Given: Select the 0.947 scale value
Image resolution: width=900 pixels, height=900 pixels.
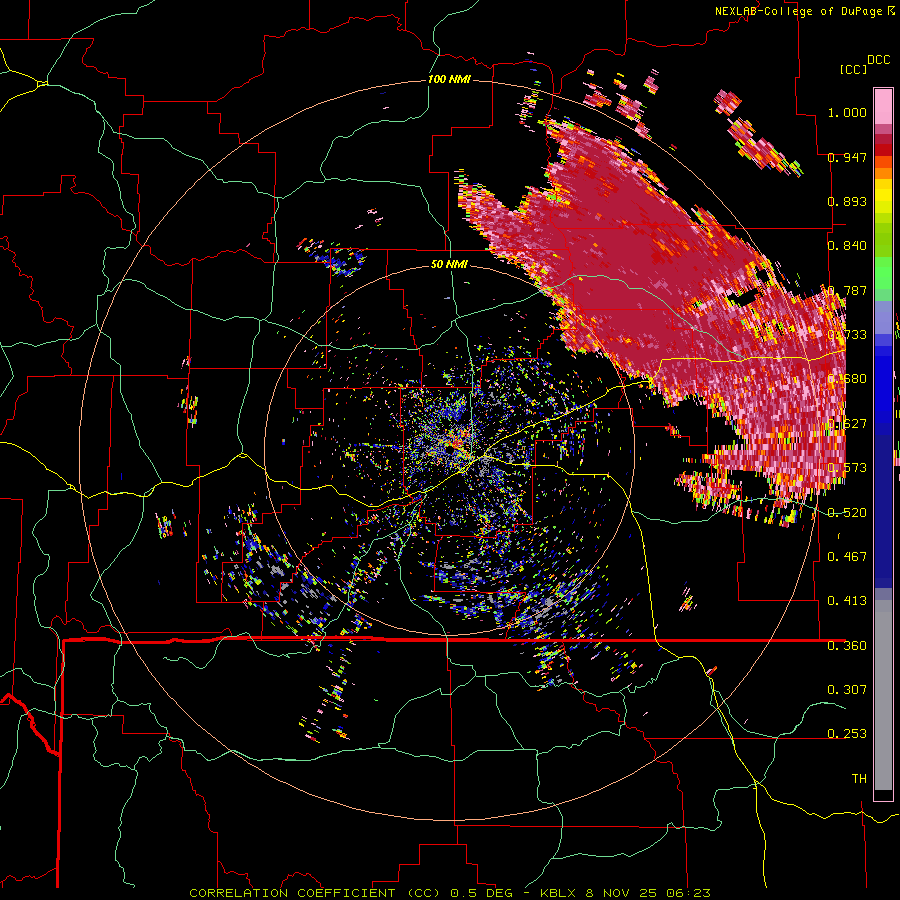Looking at the screenshot, I should pyautogui.click(x=847, y=157).
